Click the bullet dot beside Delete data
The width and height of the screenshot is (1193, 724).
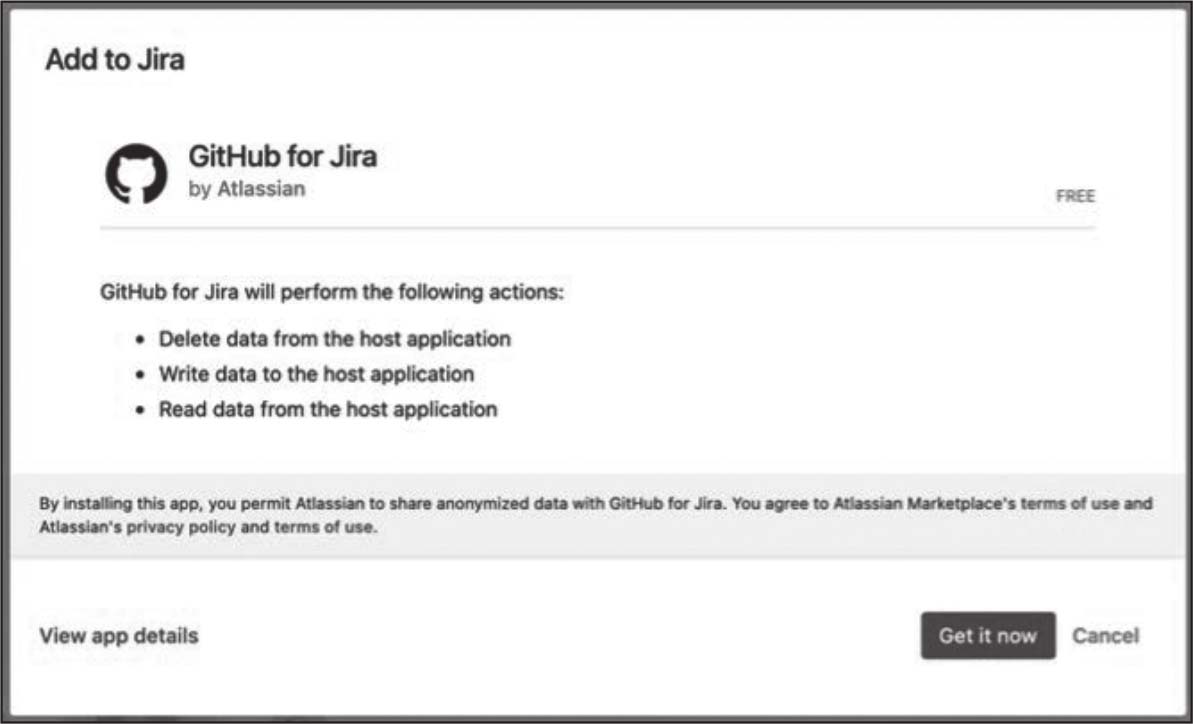coord(141,340)
